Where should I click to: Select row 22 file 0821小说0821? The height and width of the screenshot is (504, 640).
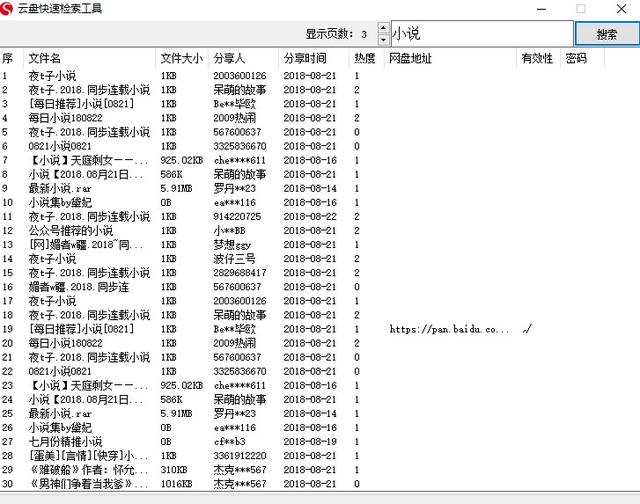coord(60,371)
